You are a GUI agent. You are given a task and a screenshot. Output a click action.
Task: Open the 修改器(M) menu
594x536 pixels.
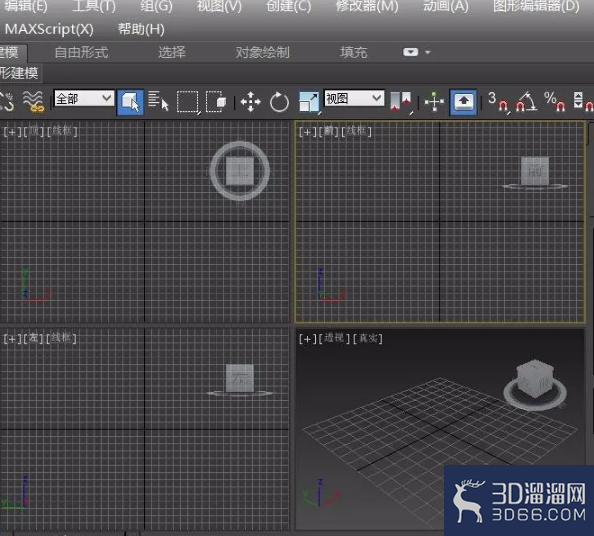pos(367,6)
